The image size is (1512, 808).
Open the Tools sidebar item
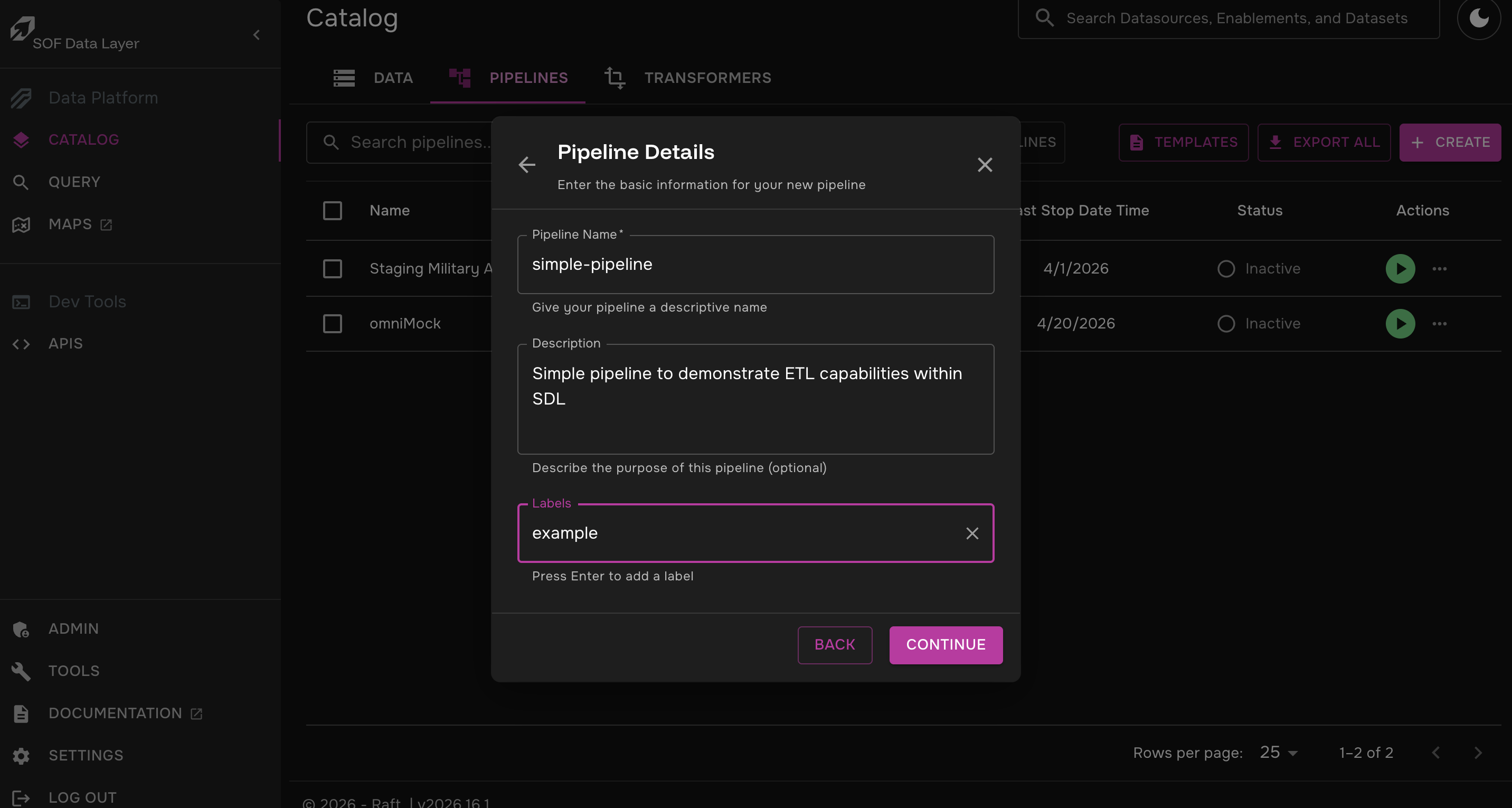coord(140,671)
